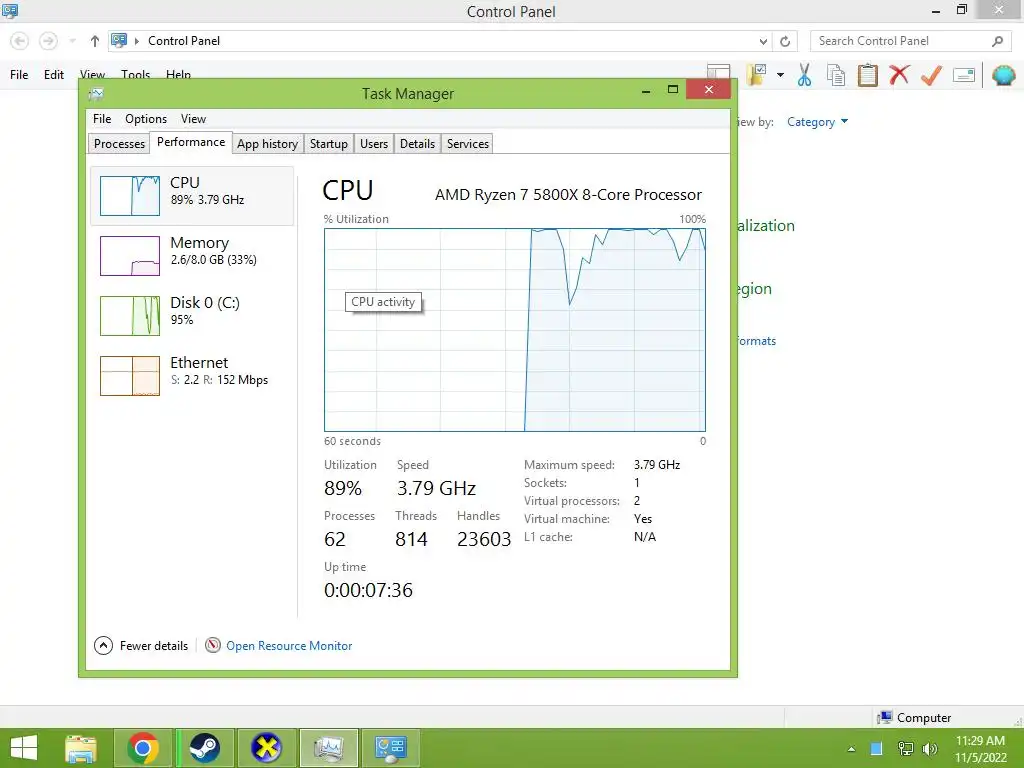Viewport: 1024px width, 768px height.
Task: Open Control Panel Help menu
Action: pos(178,74)
